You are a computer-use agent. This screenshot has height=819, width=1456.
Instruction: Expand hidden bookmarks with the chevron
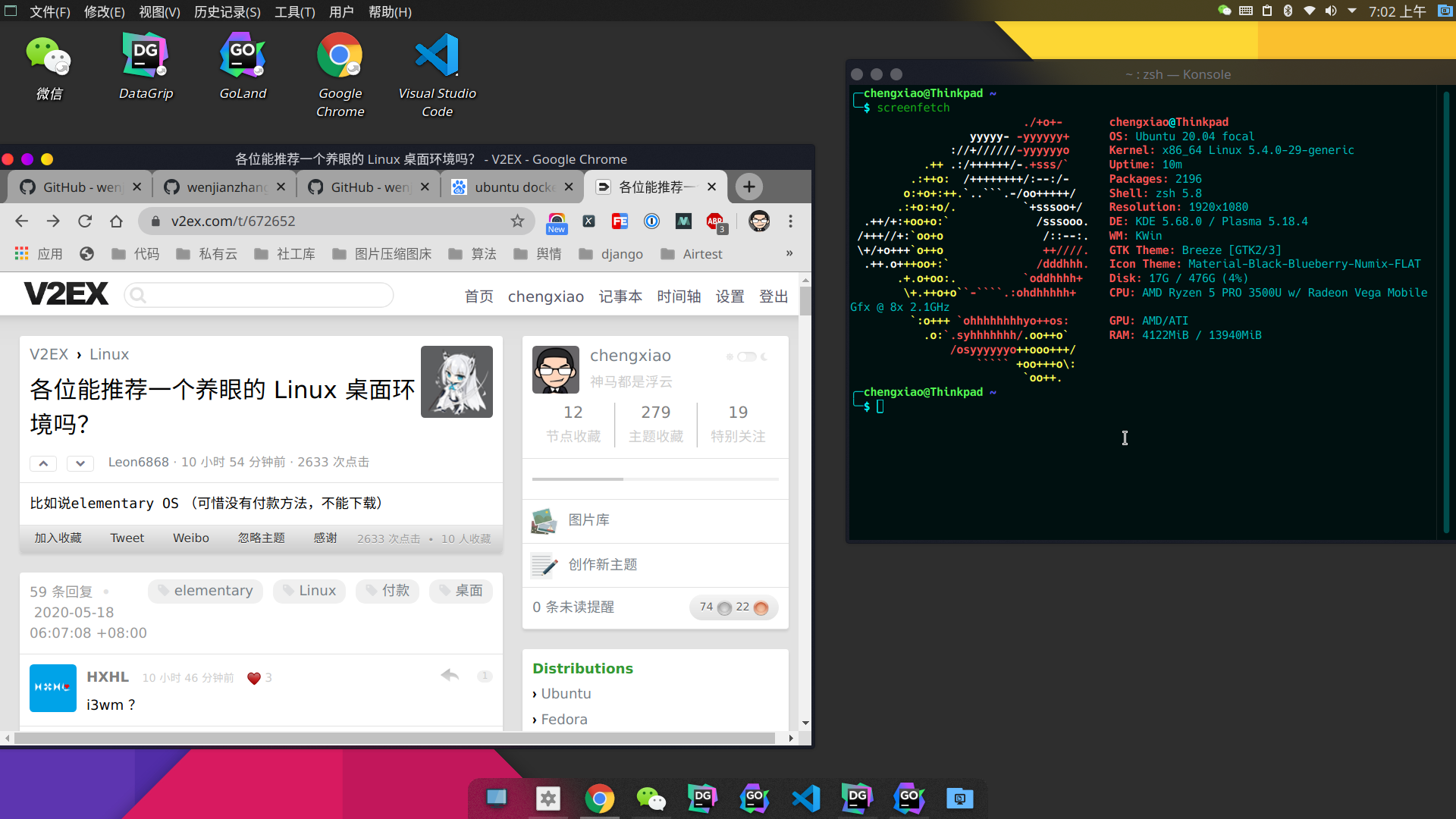point(789,253)
